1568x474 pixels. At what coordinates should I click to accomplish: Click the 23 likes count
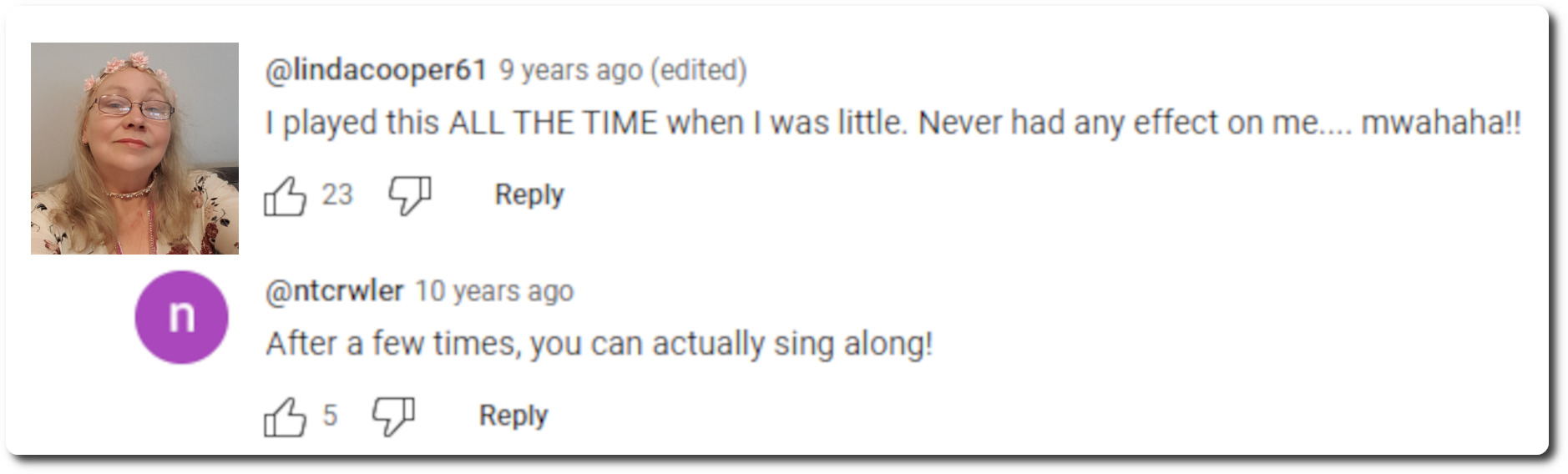click(x=337, y=195)
